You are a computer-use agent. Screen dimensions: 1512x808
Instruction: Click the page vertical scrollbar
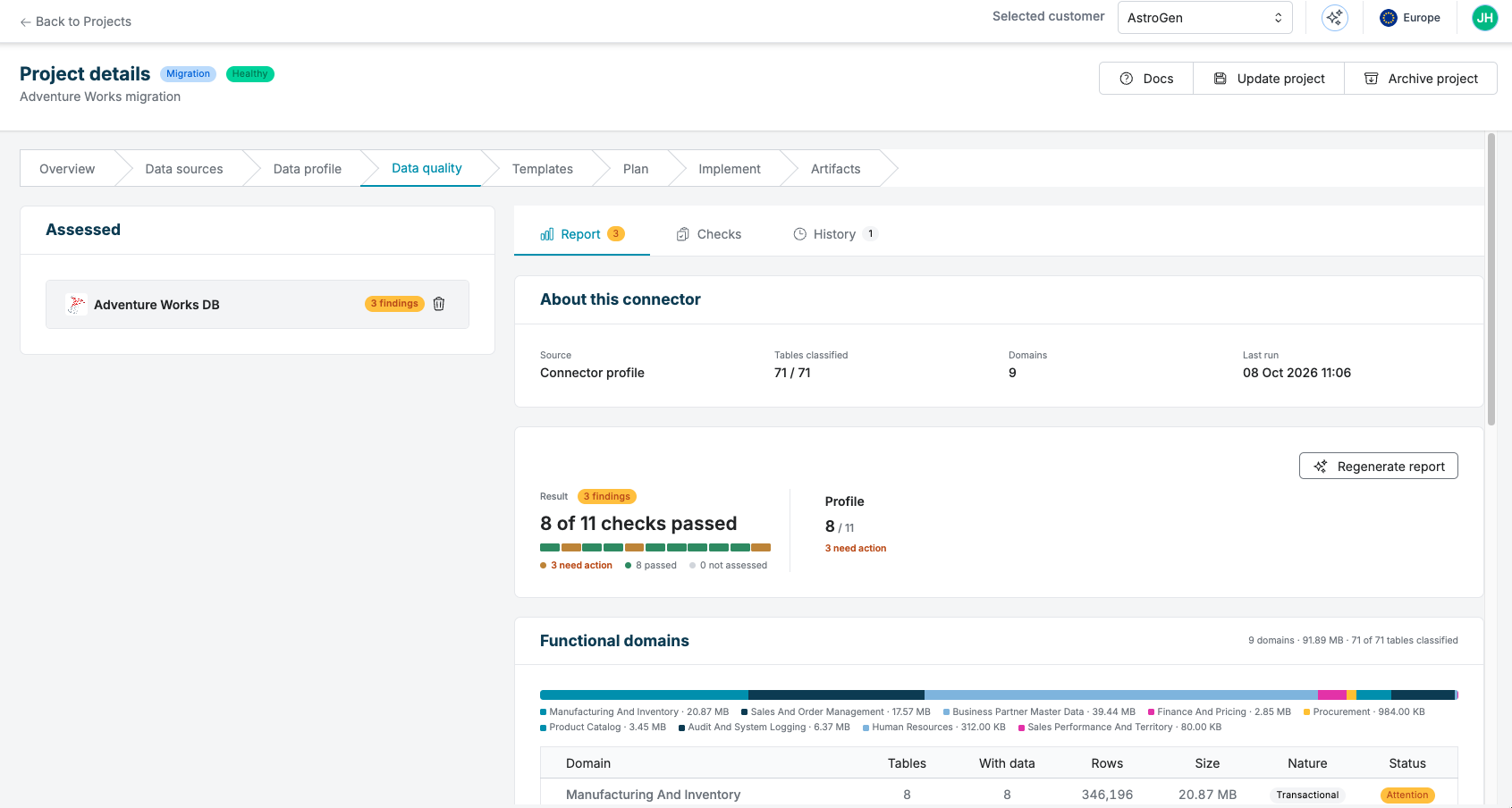[x=1491, y=279]
